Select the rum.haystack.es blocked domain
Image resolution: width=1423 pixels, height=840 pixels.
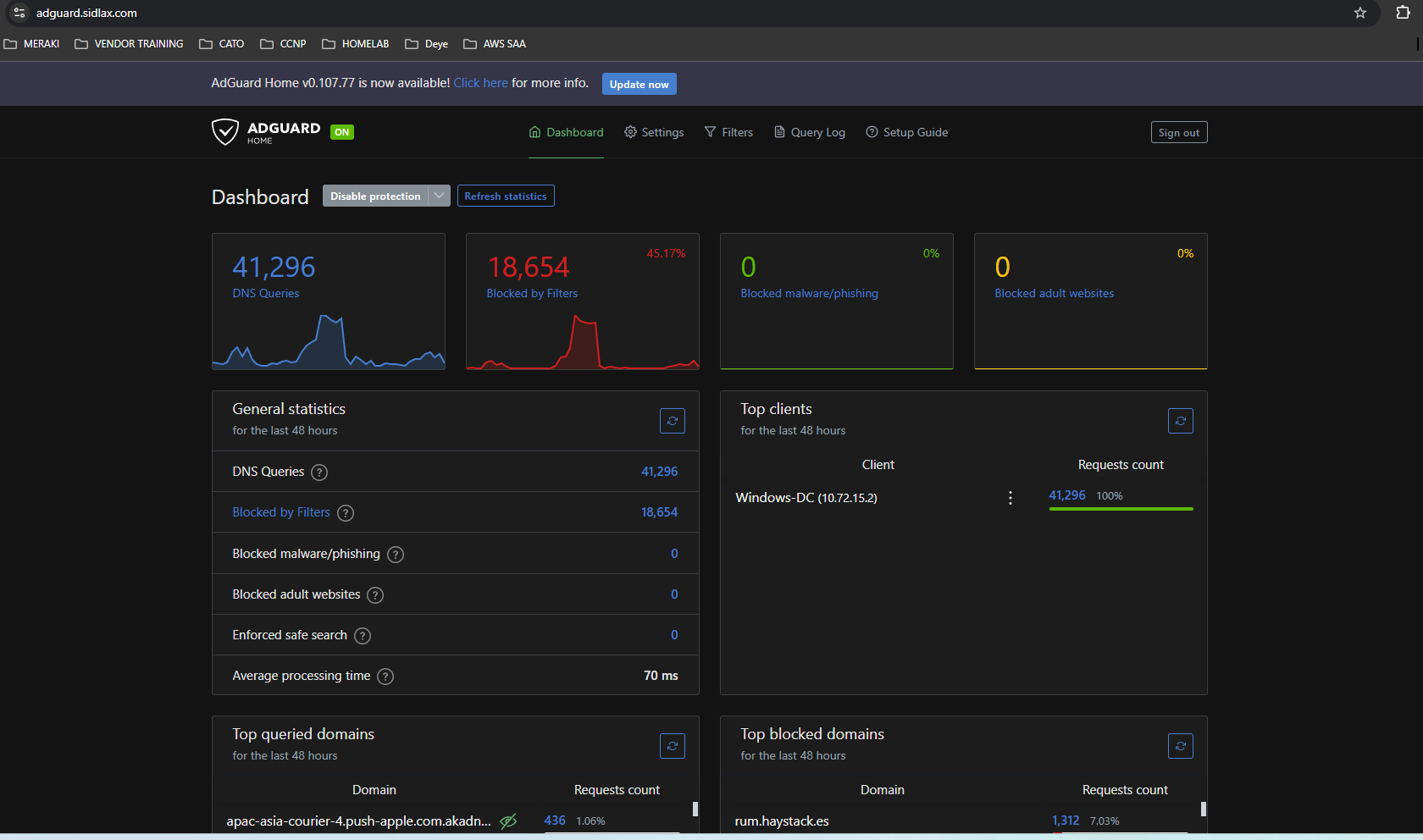coord(782,821)
